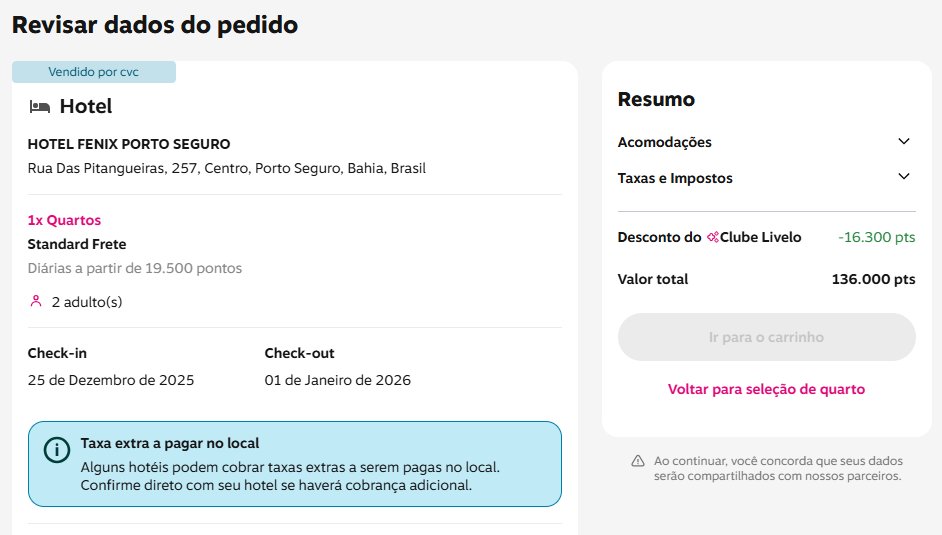Click the green -16.300 pts discount
This screenshot has width=942, height=535.
pos(876,238)
